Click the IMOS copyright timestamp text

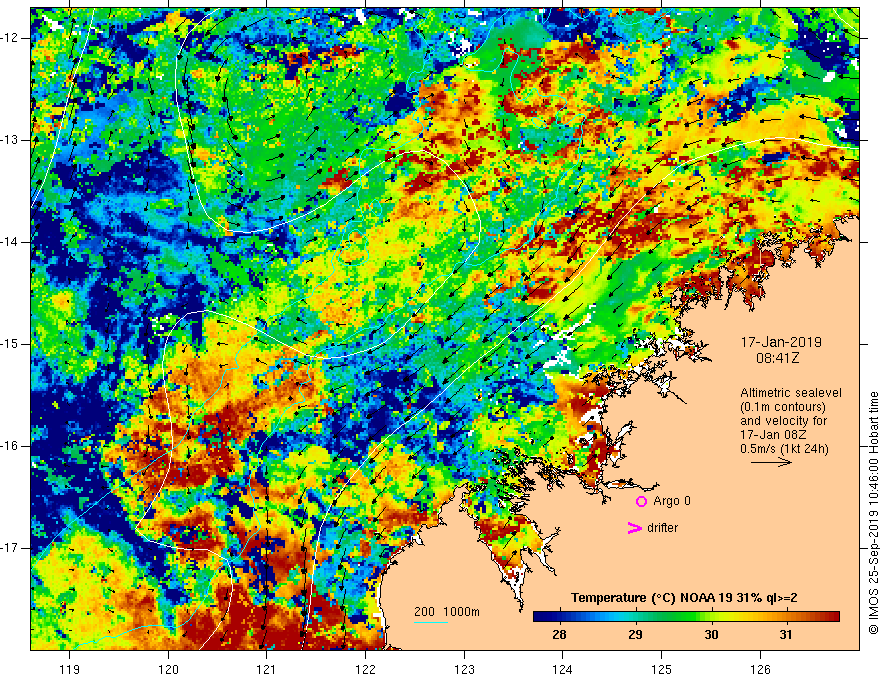pyautogui.click(x=873, y=513)
